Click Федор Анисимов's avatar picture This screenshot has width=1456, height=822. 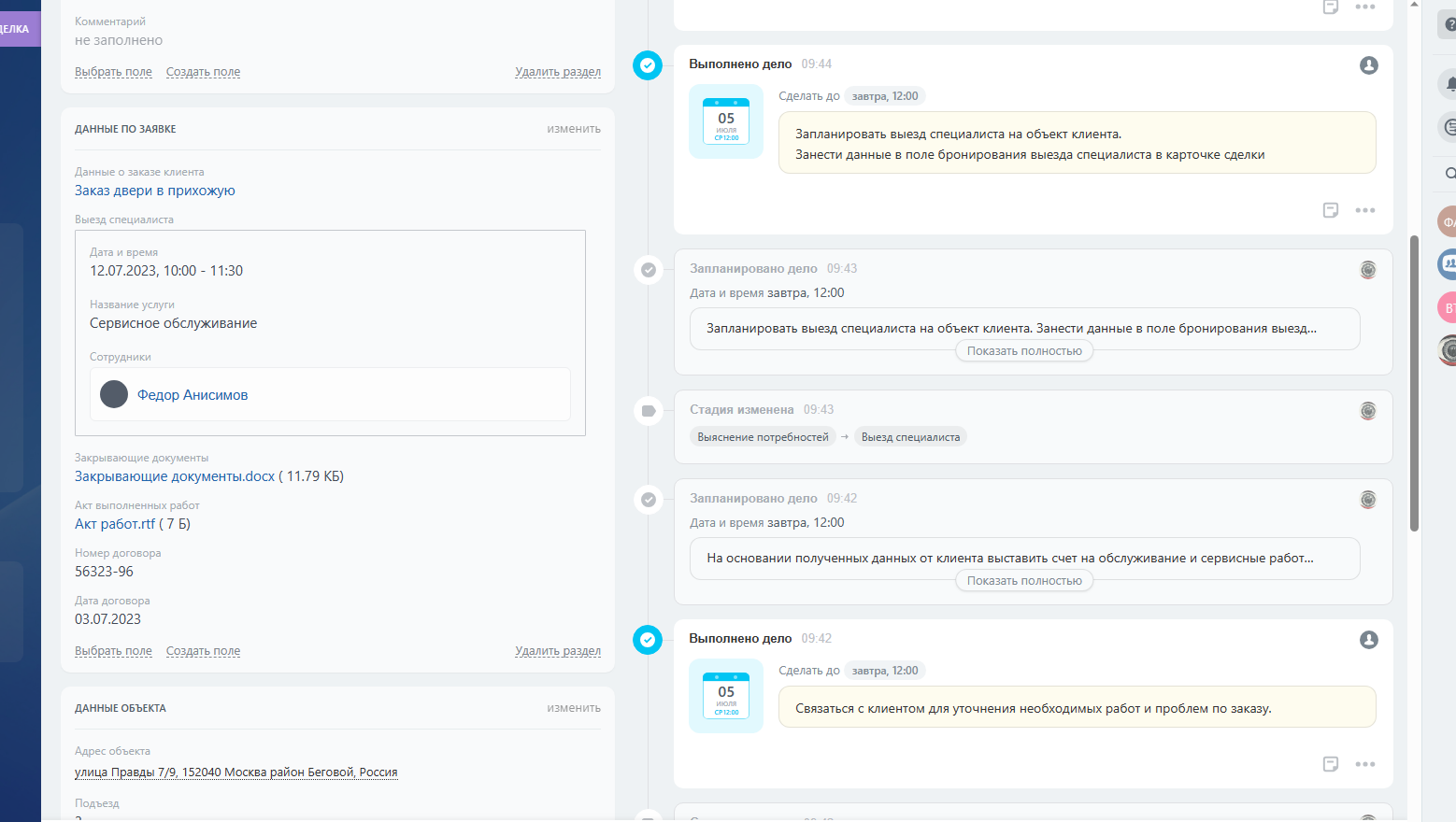click(x=114, y=394)
